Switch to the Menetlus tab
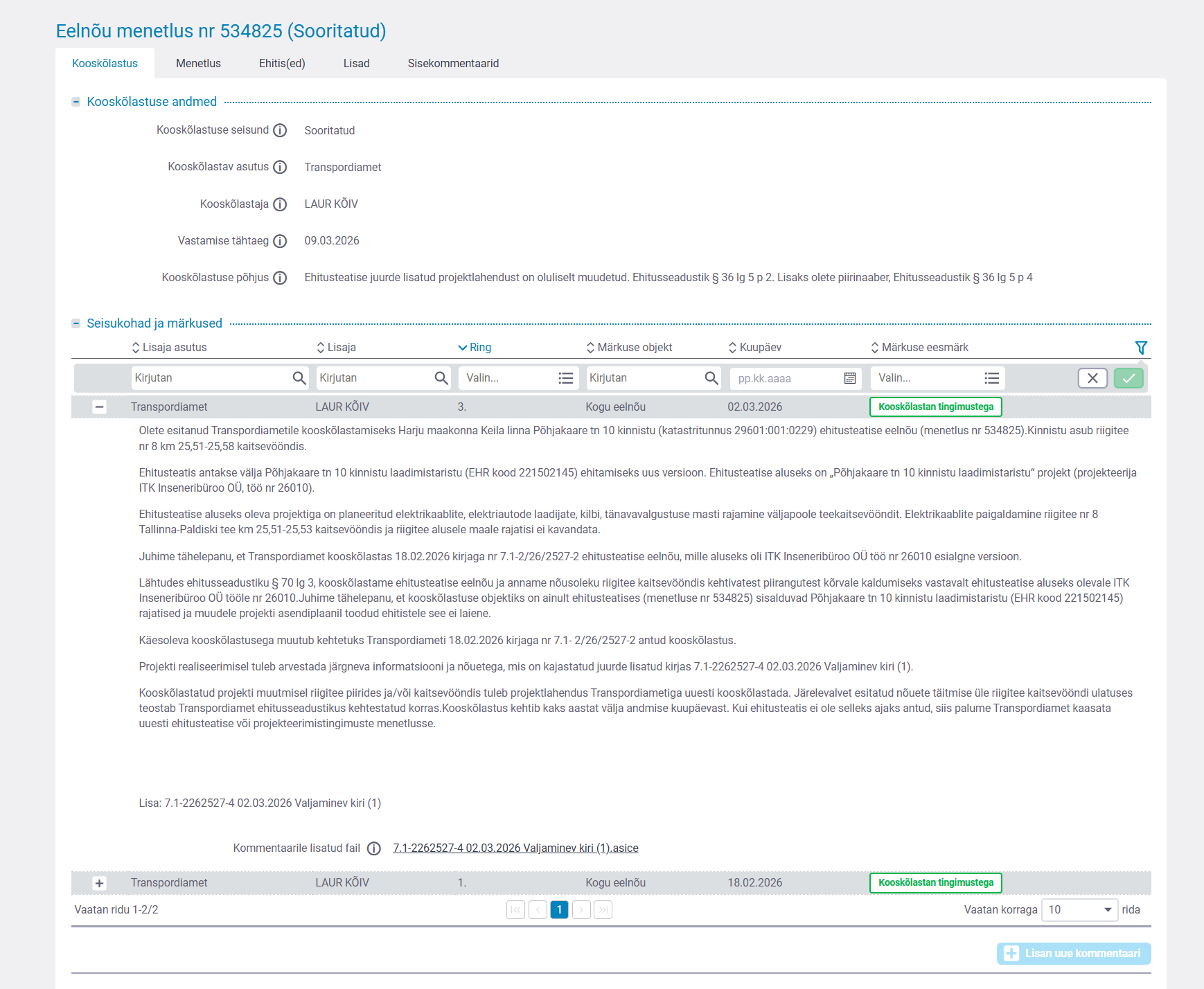Image resolution: width=1204 pixels, height=989 pixels. [x=198, y=64]
